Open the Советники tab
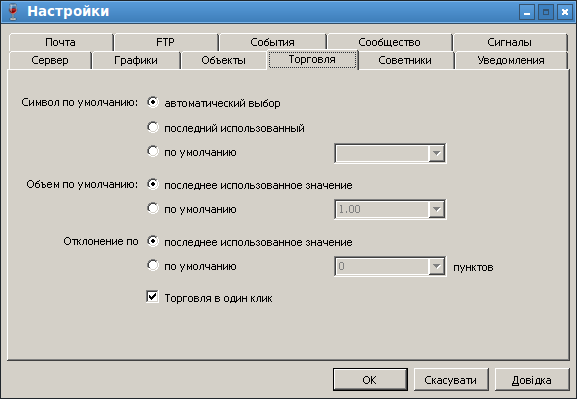This screenshot has height=399, width=577. point(405,60)
